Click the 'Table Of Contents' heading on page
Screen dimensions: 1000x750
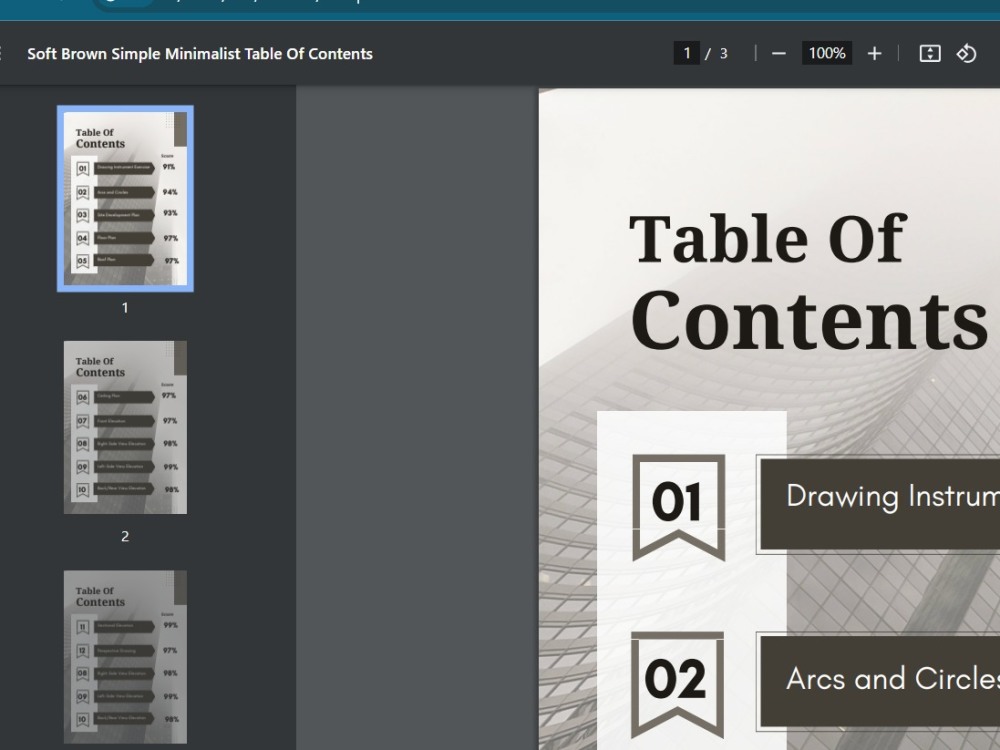coord(809,281)
